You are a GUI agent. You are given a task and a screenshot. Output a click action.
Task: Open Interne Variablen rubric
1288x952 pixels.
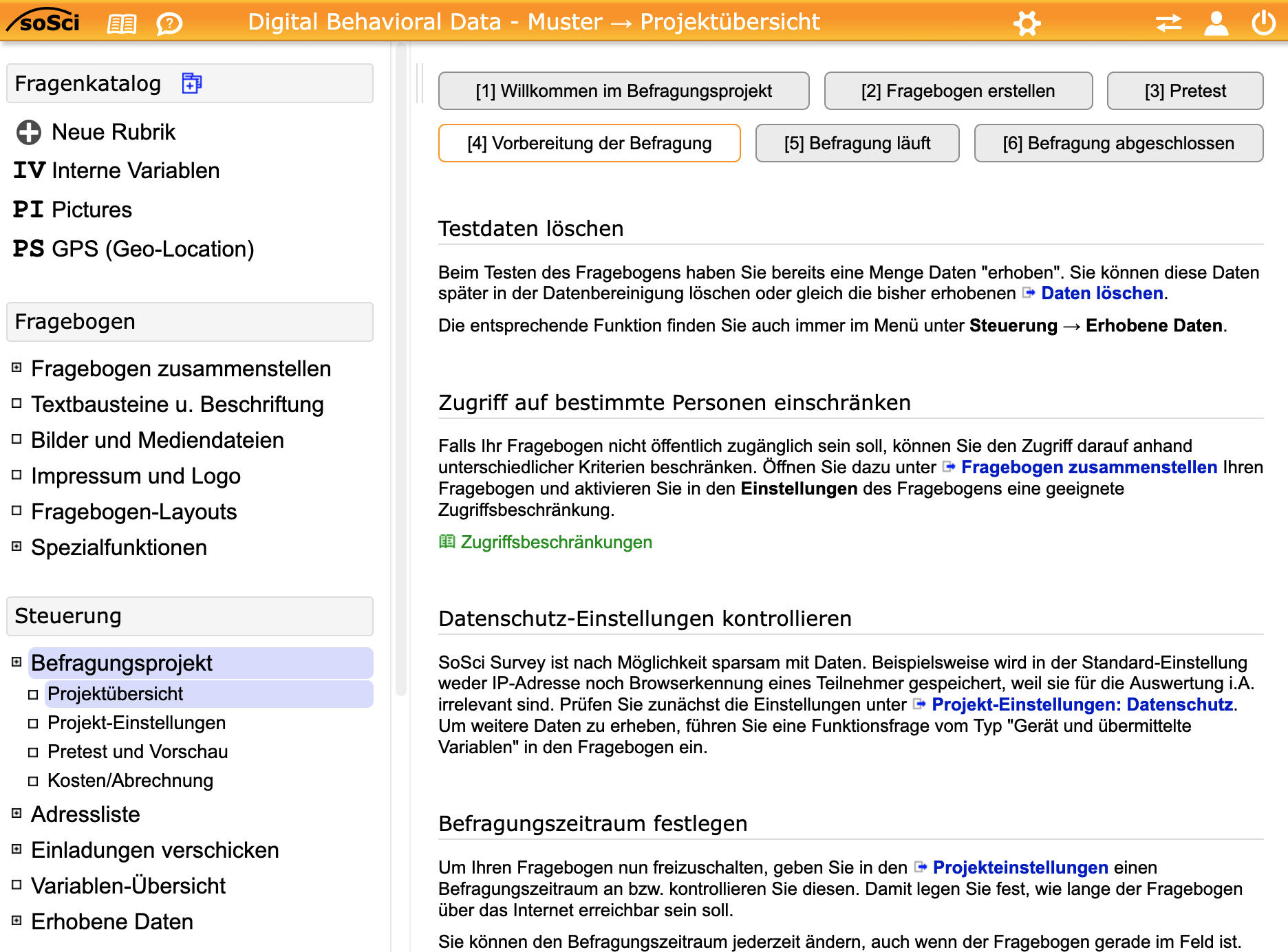(x=135, y=171)
